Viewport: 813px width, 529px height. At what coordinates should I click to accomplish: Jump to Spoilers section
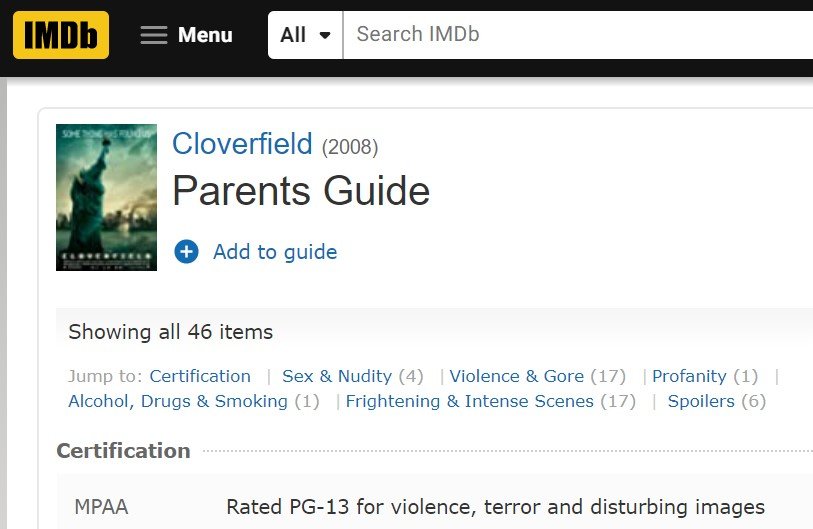pyautogui.click(x=701, y=401)
